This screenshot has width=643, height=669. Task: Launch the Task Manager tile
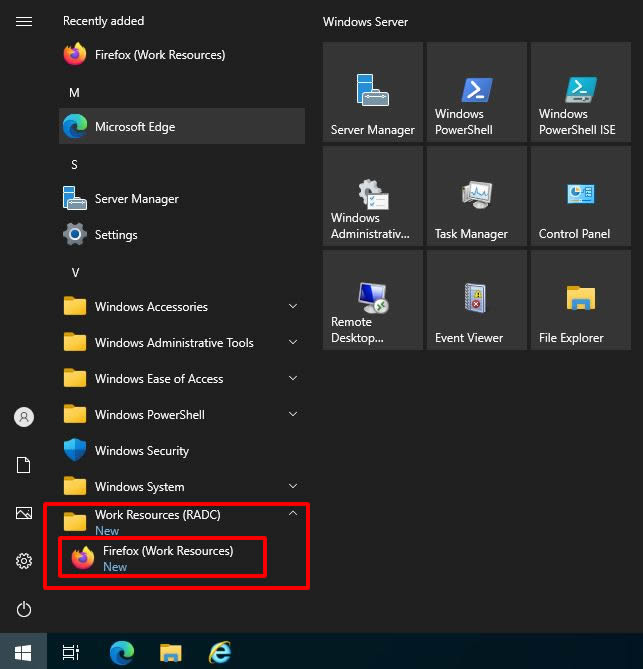477,196
